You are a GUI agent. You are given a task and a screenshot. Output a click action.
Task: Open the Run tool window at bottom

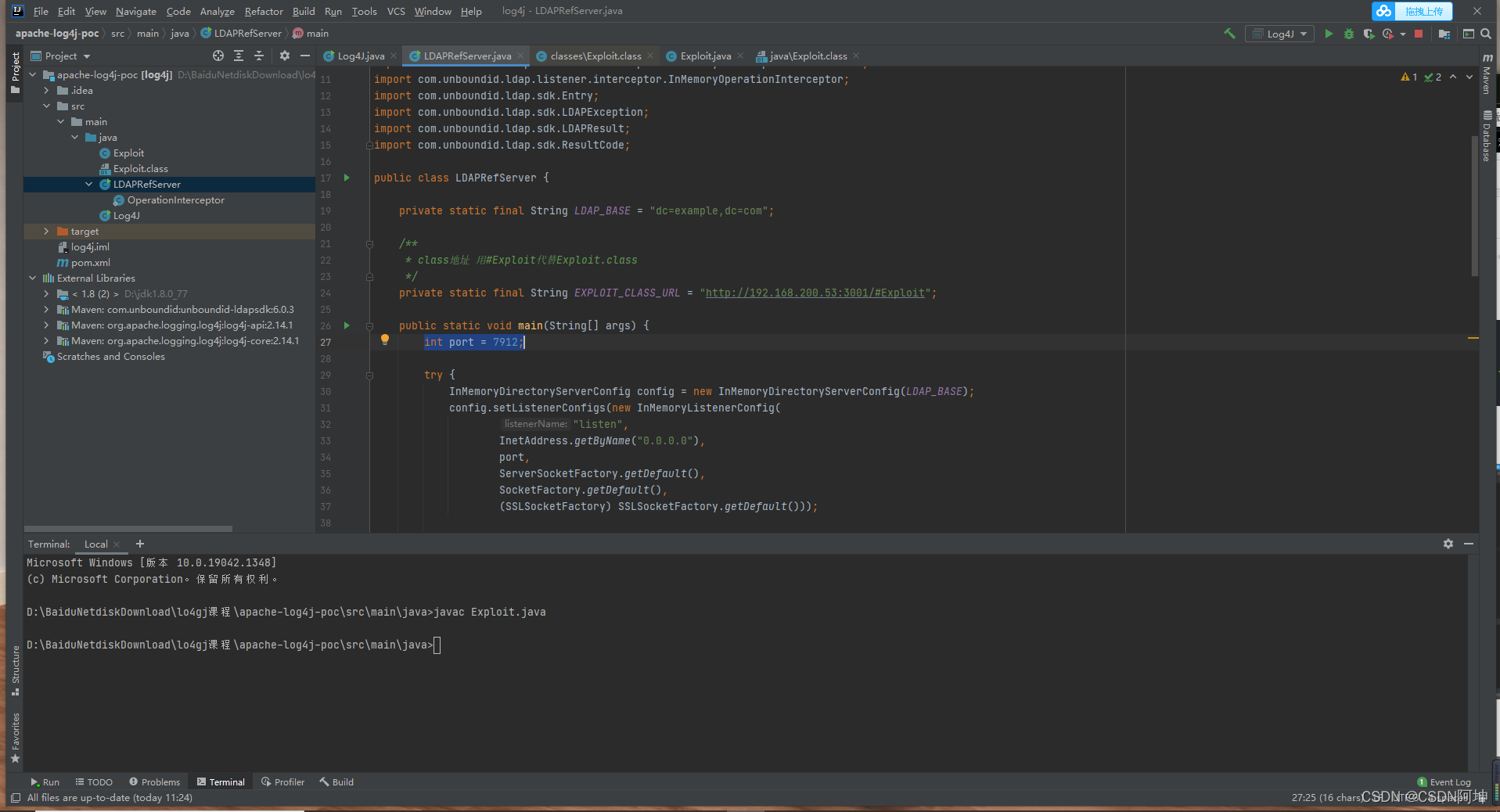(x=45, y=782)
